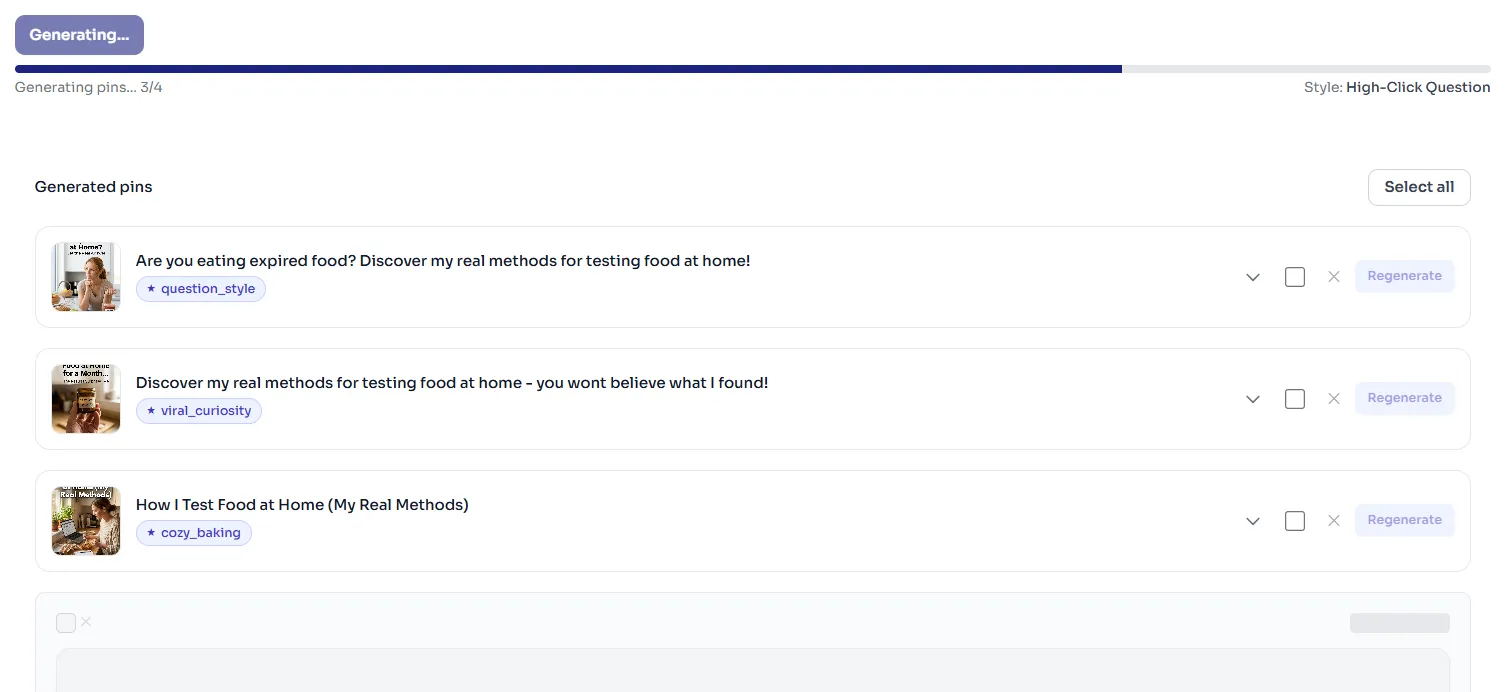Open the thumbnail of the viral_curiosity pin
Viewport: 1506px width, 692px height.
[86, 399]
